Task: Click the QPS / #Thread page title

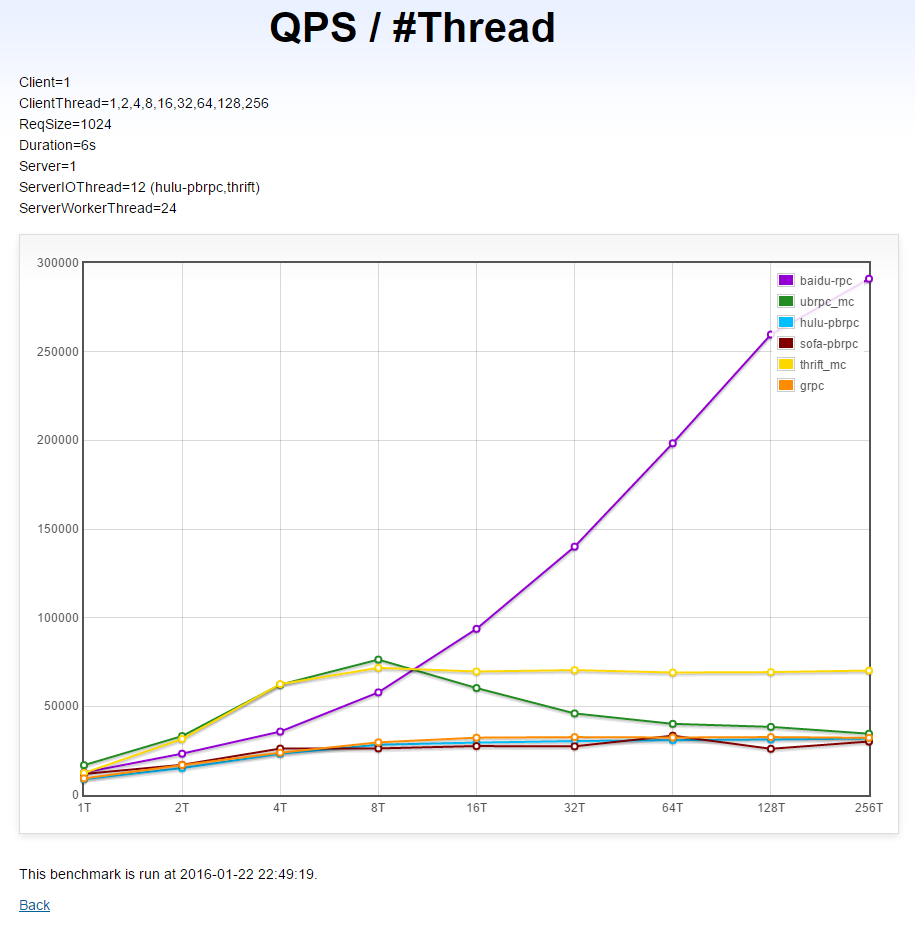Action: click(412, 28)
